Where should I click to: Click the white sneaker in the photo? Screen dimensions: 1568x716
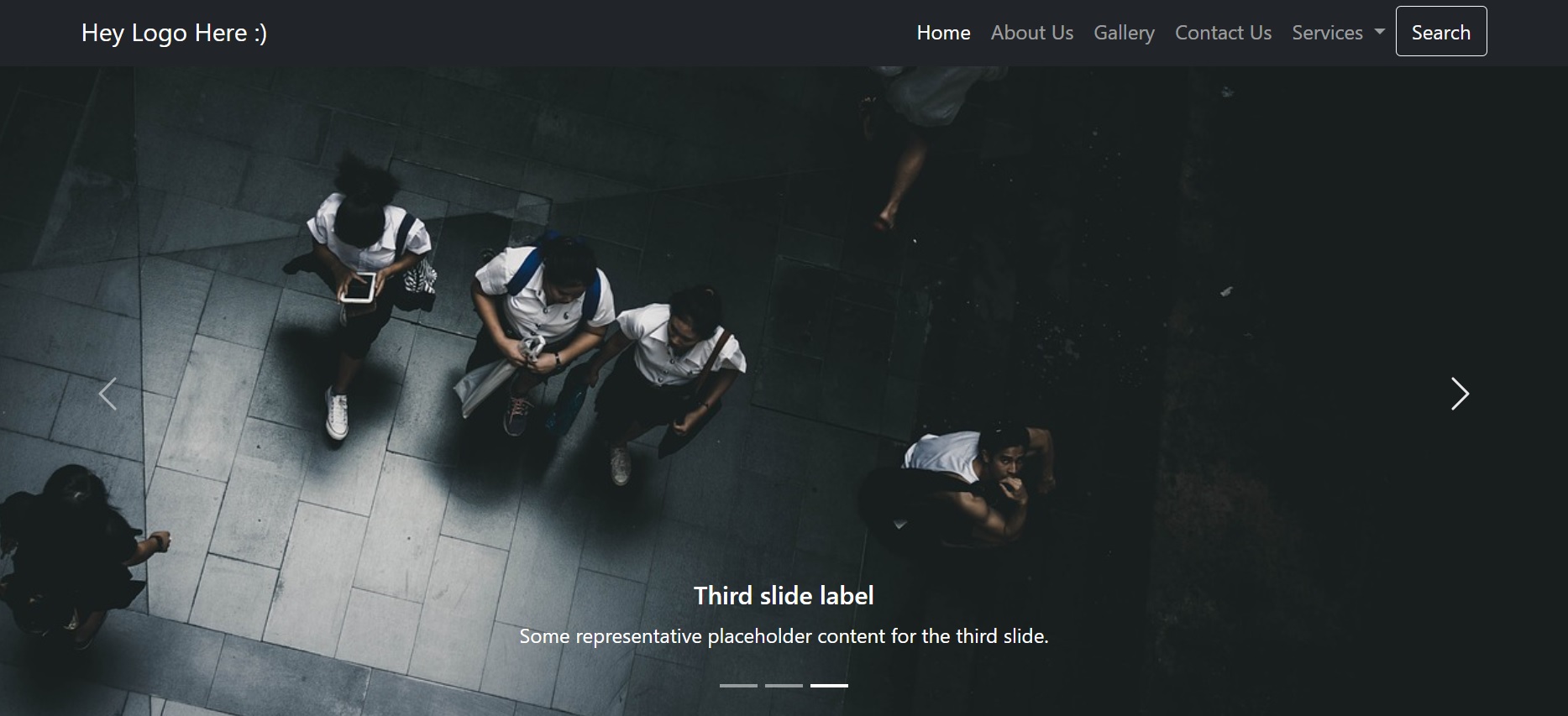click(336, 413)
